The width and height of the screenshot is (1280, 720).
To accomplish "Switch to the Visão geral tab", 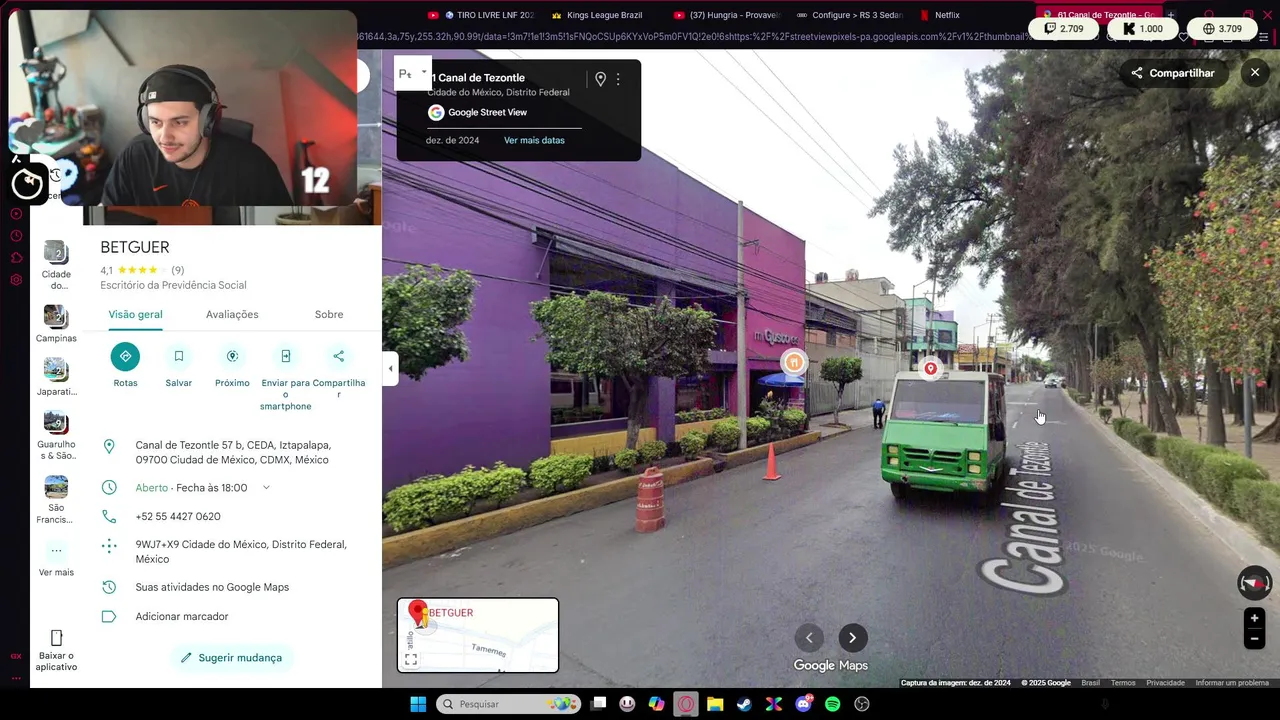I will click(135, 314).
